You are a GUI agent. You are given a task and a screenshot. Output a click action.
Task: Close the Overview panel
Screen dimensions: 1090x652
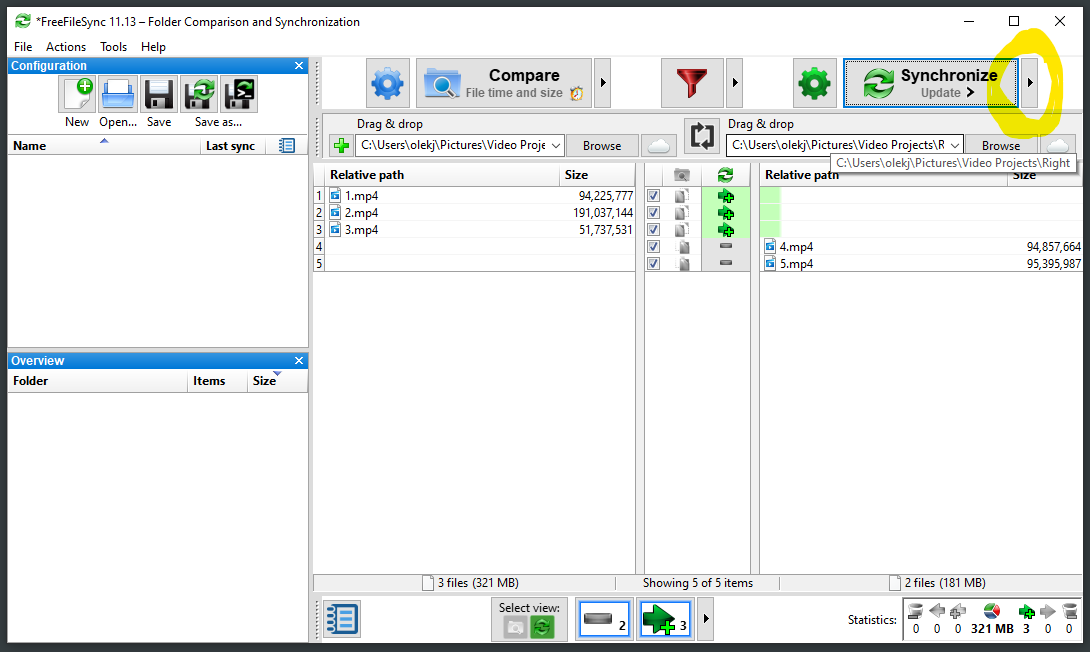(x=298, y=361)
